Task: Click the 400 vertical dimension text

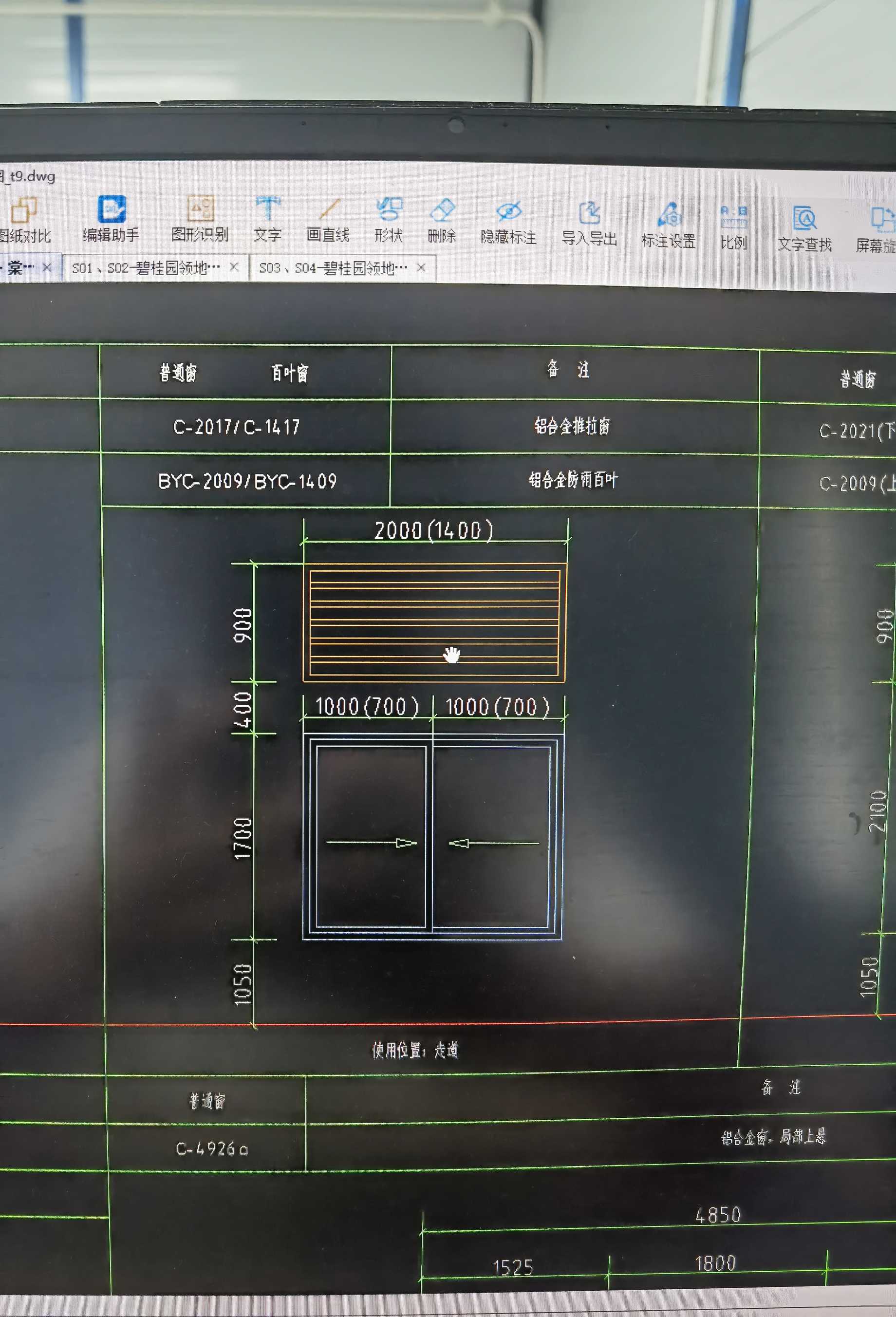Action: 243,710
